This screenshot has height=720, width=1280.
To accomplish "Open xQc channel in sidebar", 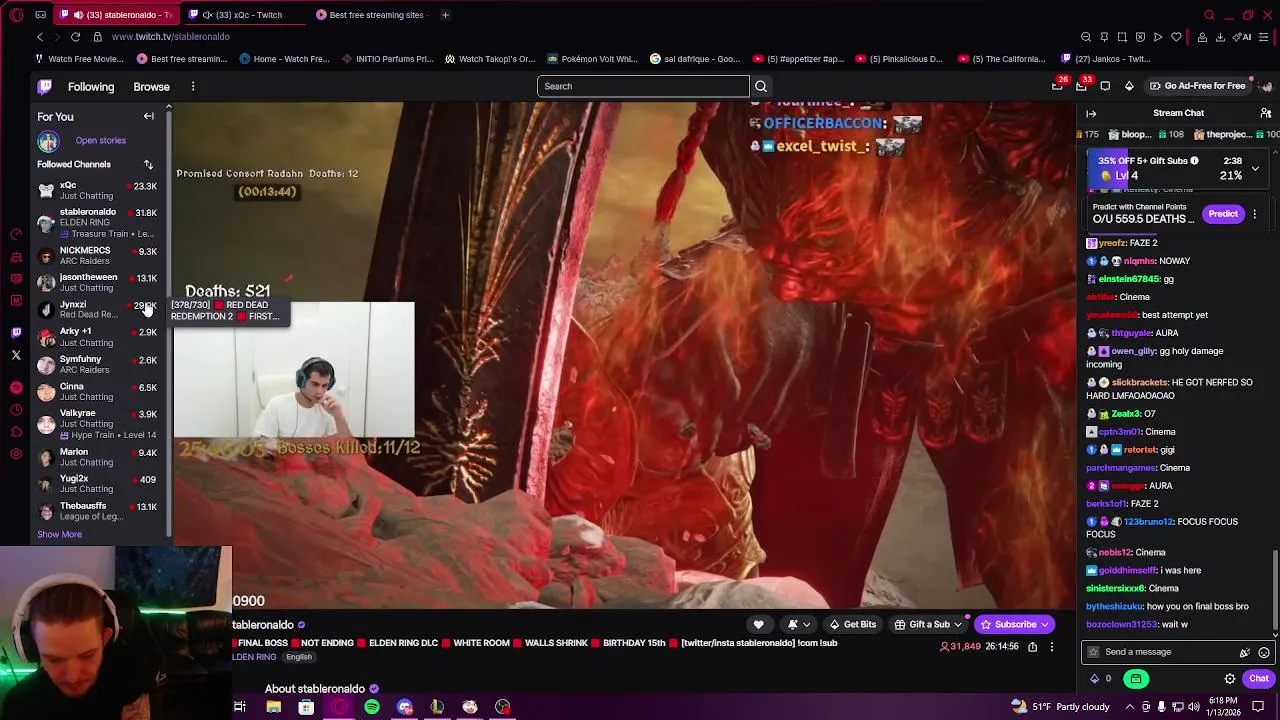I will click(97, 190).
